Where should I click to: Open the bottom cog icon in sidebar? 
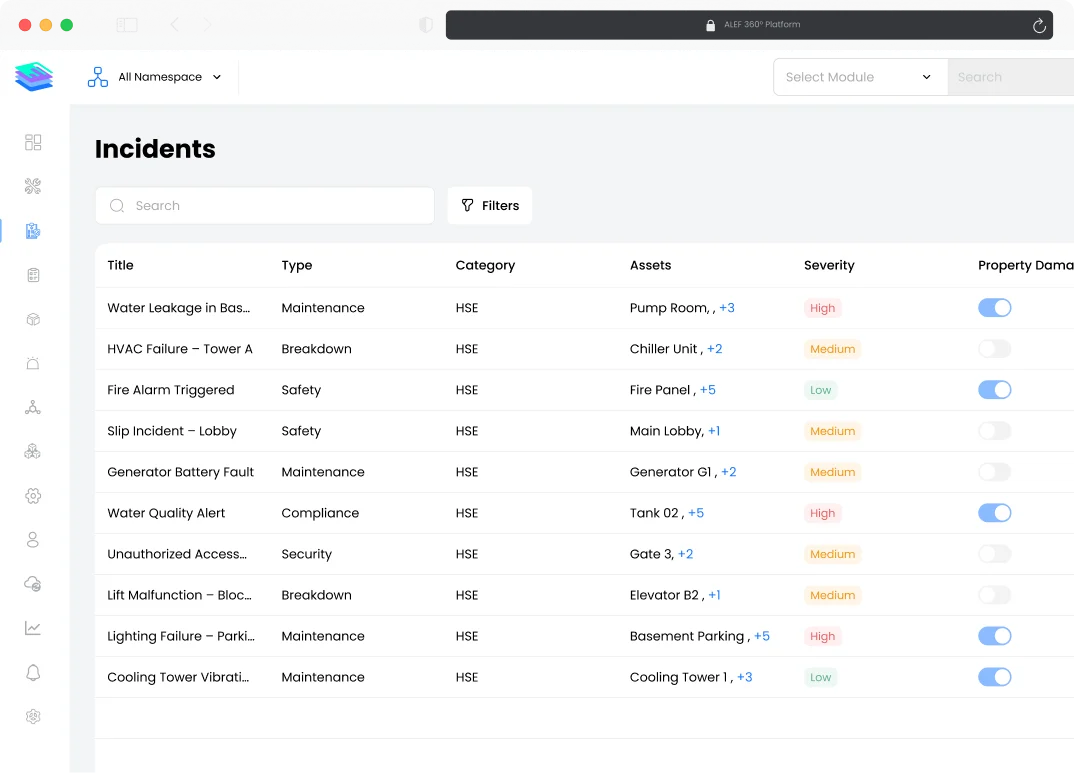33,716
